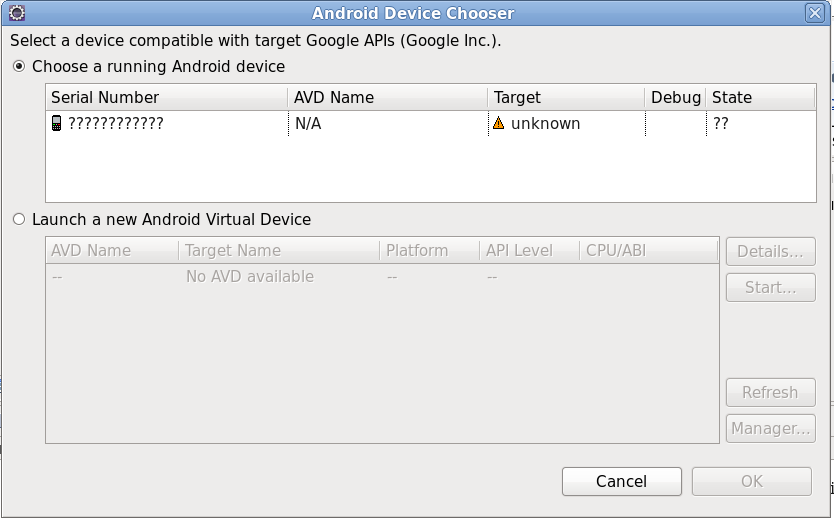Select 'Launch a new Android Virtual Device' option
Screen dimensions: 834x520
pos(19,219)
